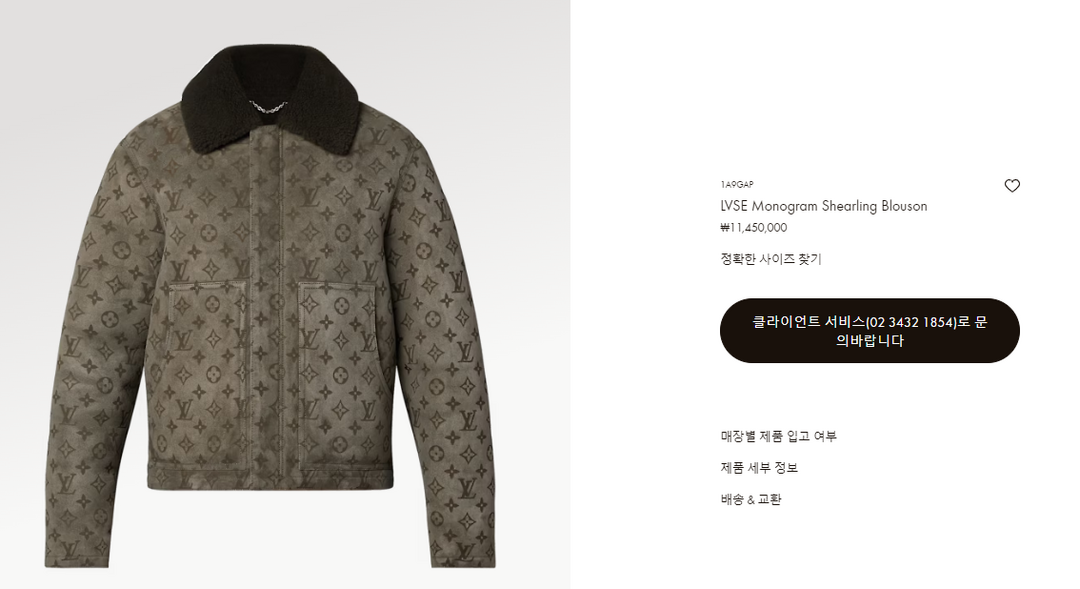Click the product code 1A9GAP

pyautogui.click(x=737, y=185)
